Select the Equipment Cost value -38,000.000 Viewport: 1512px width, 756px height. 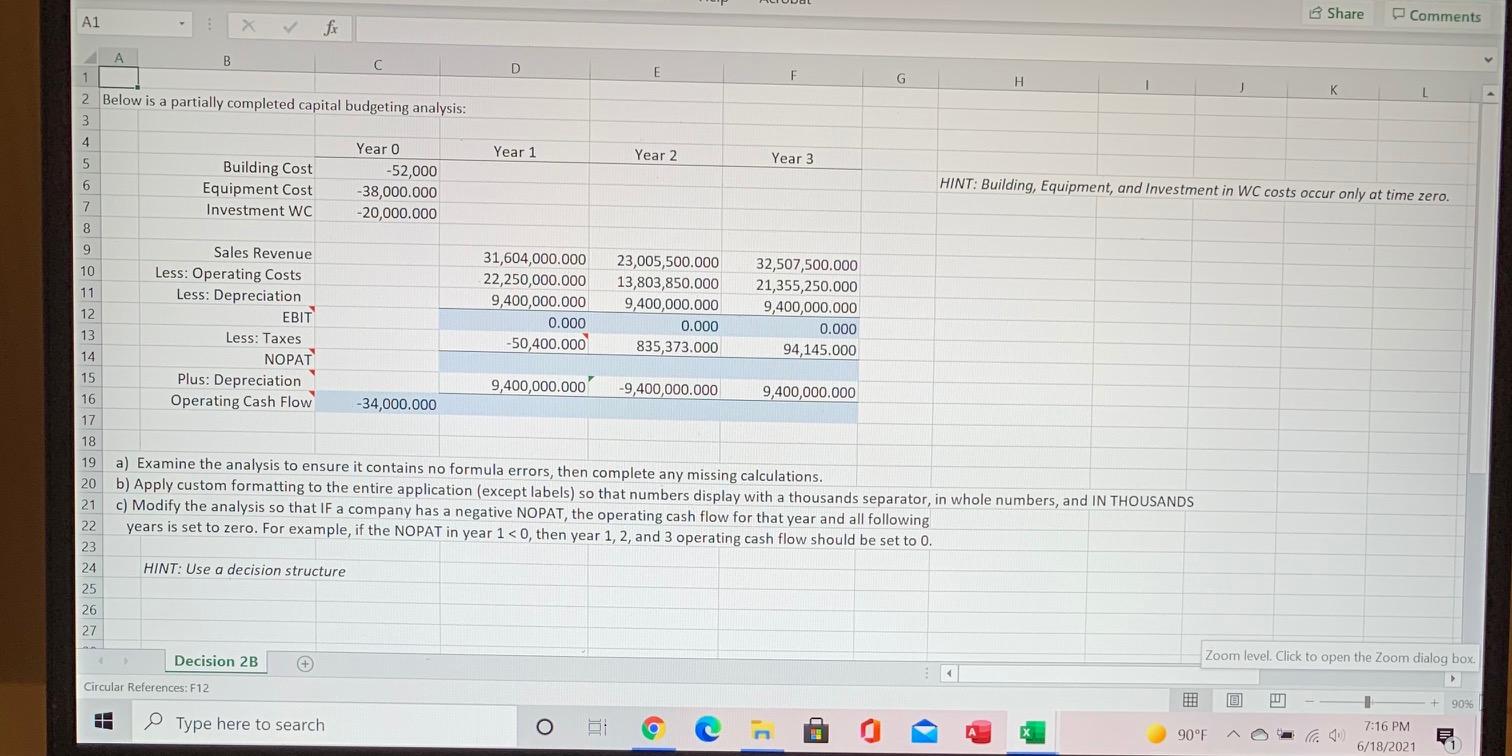(x=378, y=192)
